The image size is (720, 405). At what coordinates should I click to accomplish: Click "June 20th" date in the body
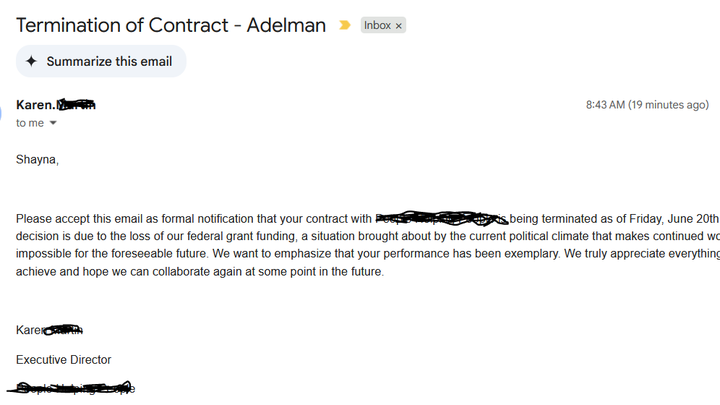[x=692, y=219]
